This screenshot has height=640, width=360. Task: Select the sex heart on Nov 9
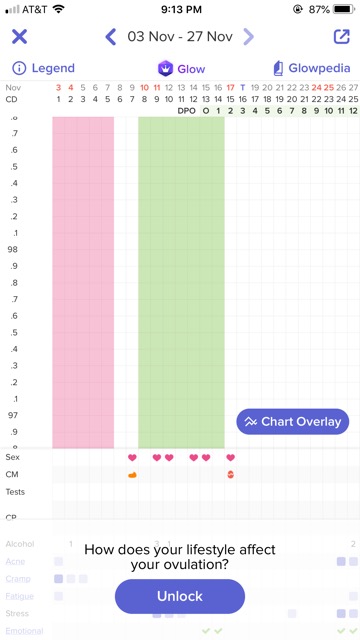pos(132,458)
